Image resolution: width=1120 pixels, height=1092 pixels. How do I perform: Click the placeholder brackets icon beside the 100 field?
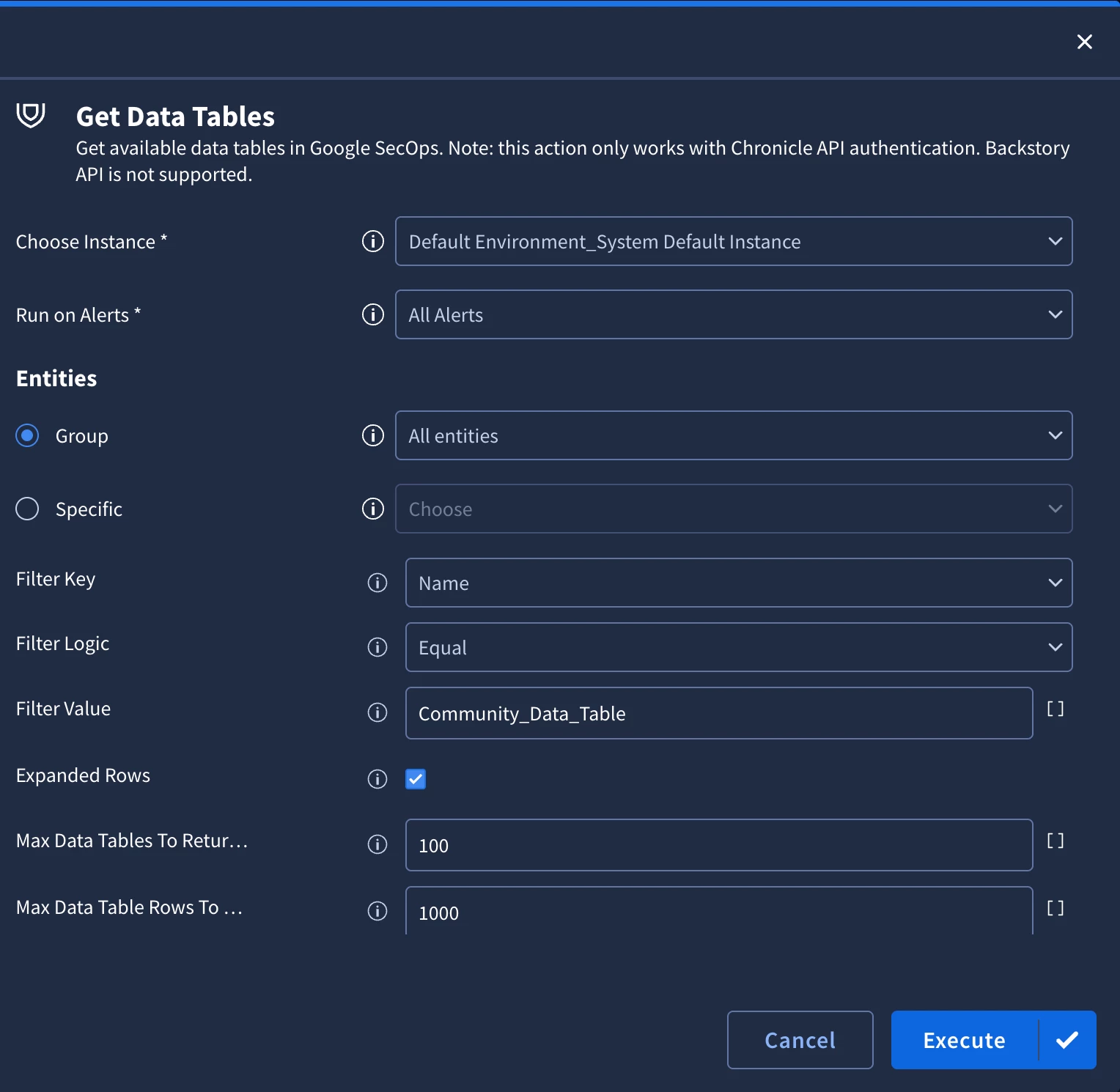coord(1055,841)
